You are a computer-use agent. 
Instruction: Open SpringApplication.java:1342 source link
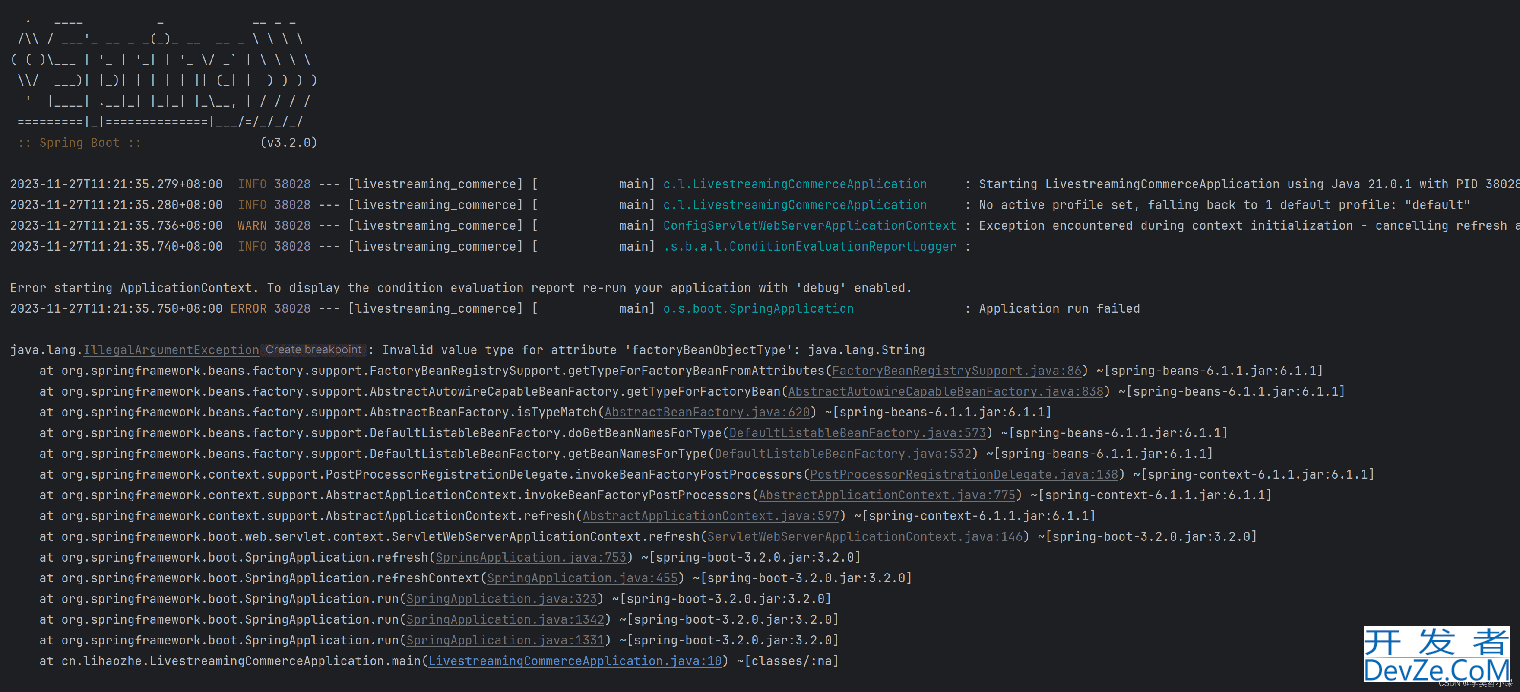(x=505, y=620)
